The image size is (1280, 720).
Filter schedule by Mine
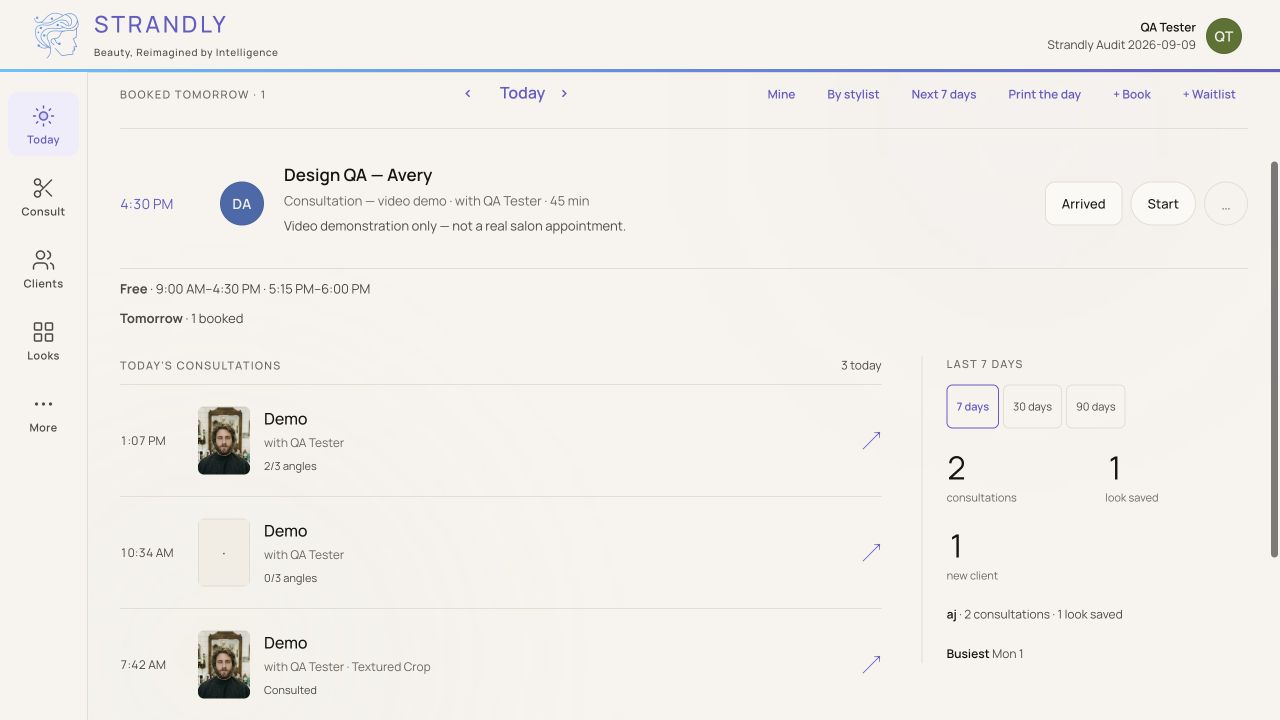click(x=781, y=94)
